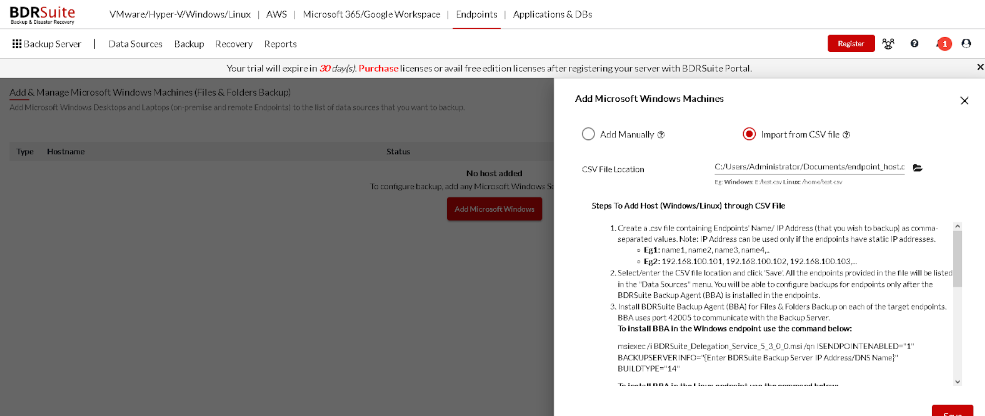Click the down arrow of instructions scrollbar
The image size is (985, 416).
click(957, 381)
